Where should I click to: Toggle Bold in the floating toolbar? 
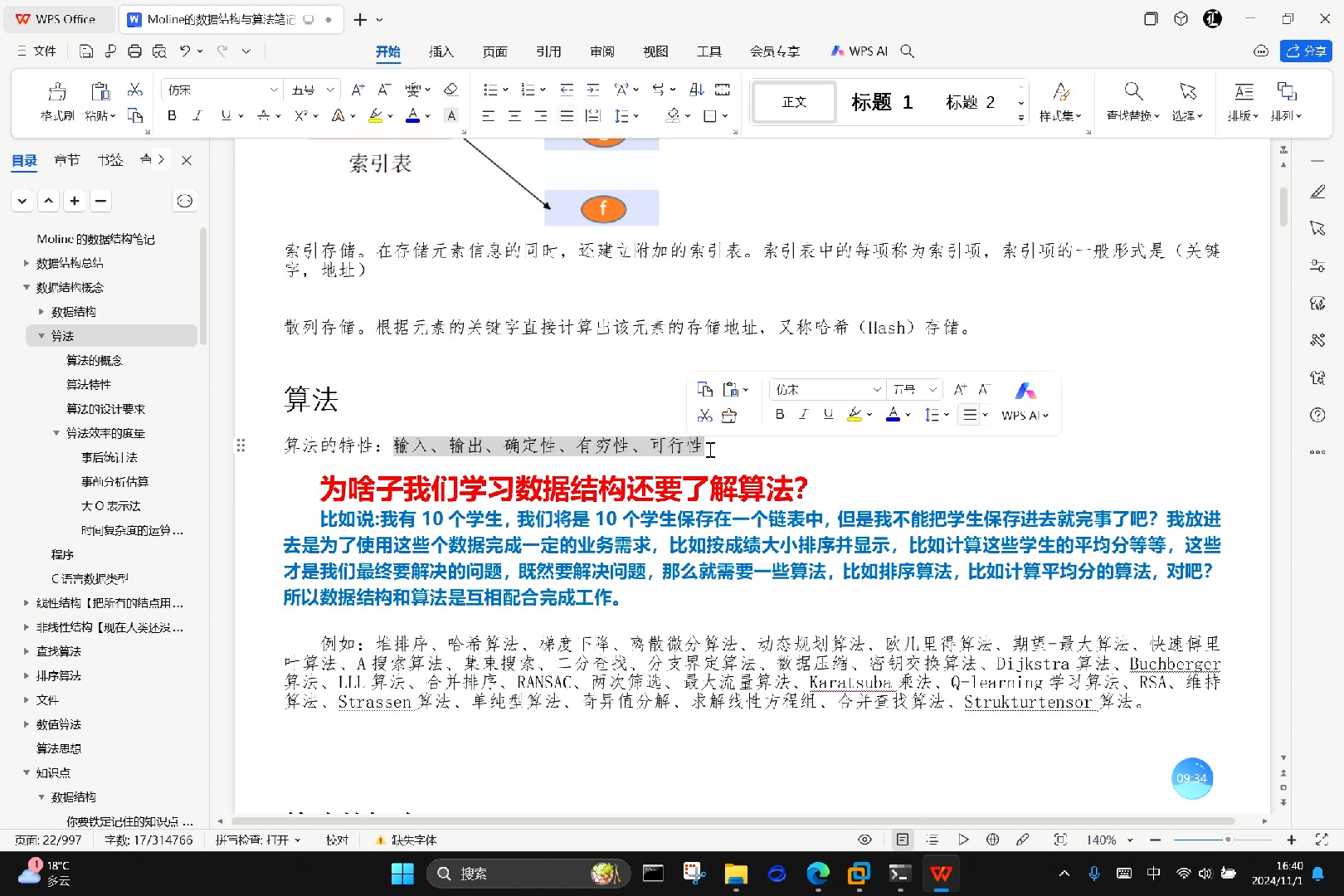click(780, 414)
